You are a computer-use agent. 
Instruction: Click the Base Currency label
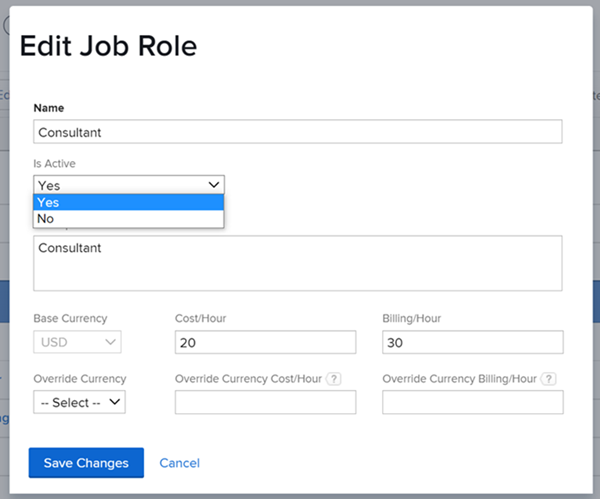(x=70, y=319)
